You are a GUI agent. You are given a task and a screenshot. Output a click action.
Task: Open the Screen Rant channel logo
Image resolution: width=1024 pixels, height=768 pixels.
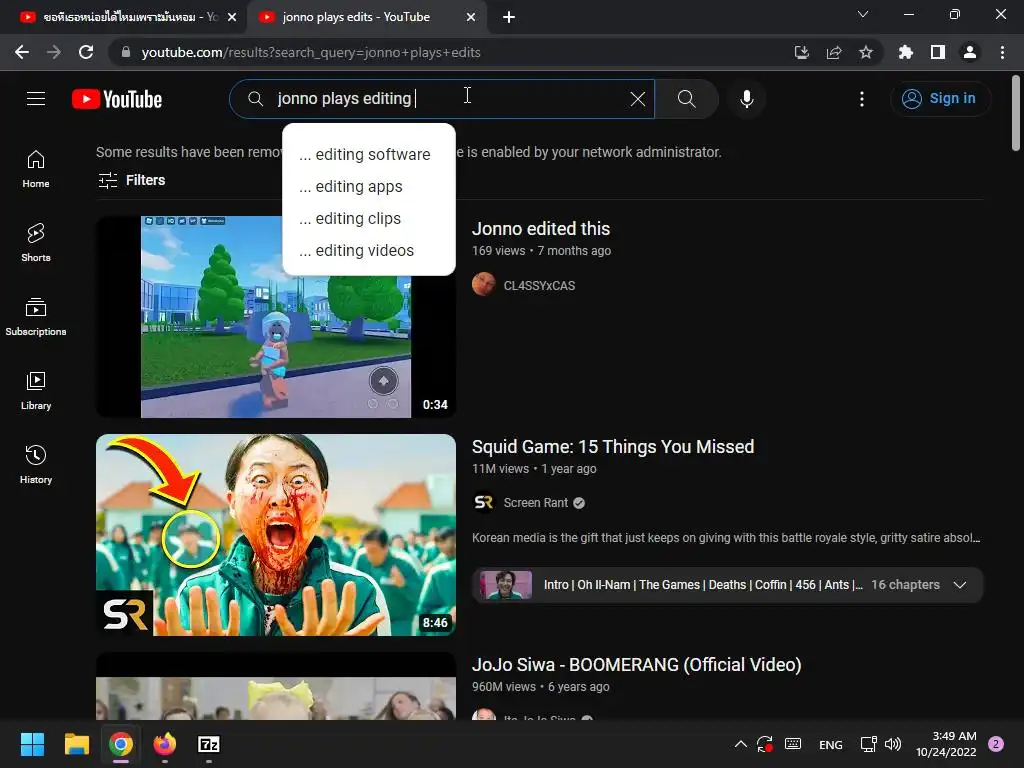pyautogui.click(x=483, y=502)
